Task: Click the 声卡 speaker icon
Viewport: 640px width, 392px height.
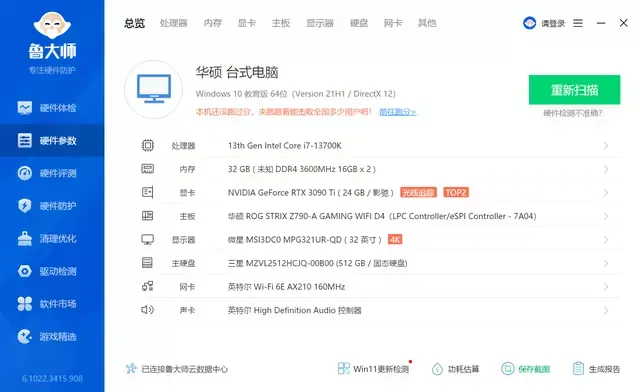Action: (x=147, y=310)
